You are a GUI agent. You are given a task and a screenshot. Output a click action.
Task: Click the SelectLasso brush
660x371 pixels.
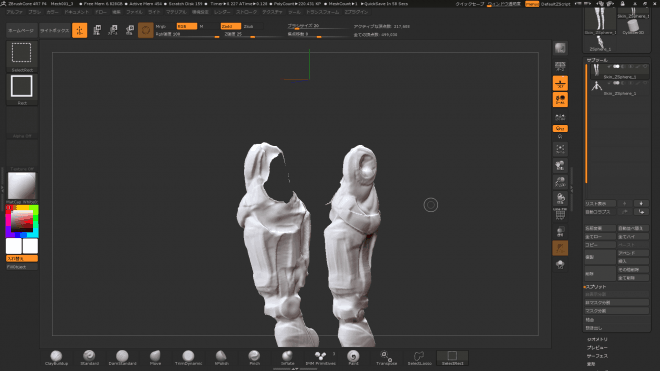pyautogui.click(x=419, y=358)
